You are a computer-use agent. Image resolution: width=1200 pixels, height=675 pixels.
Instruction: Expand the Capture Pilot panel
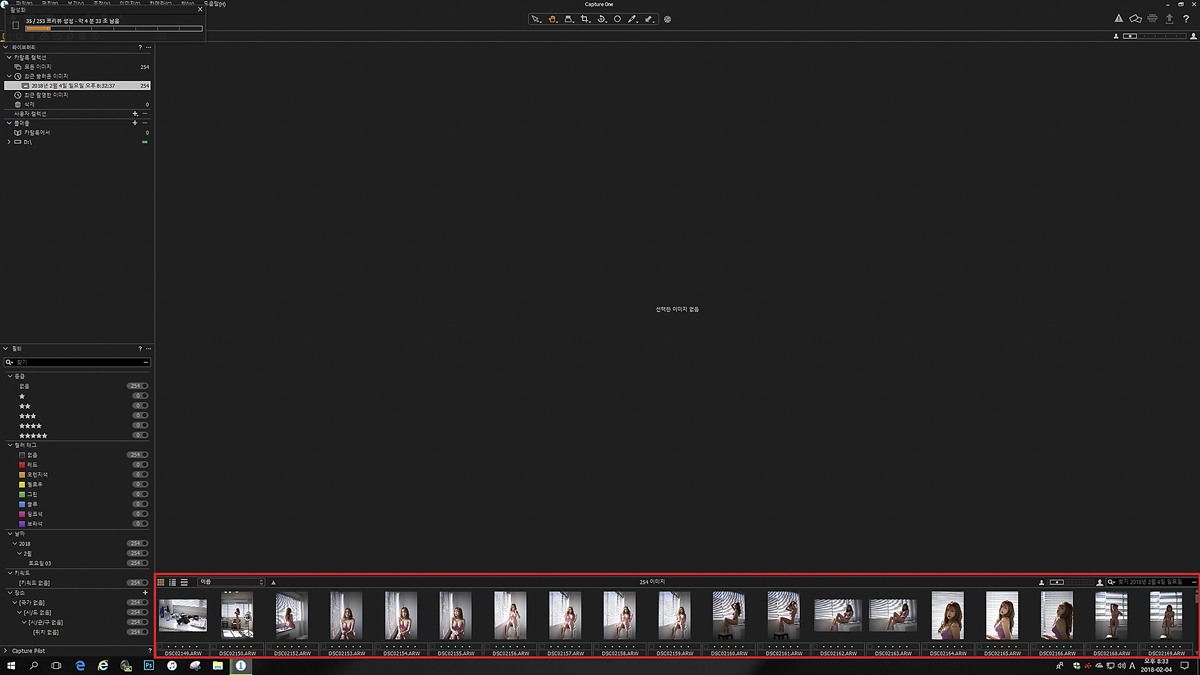coord(5,650)
